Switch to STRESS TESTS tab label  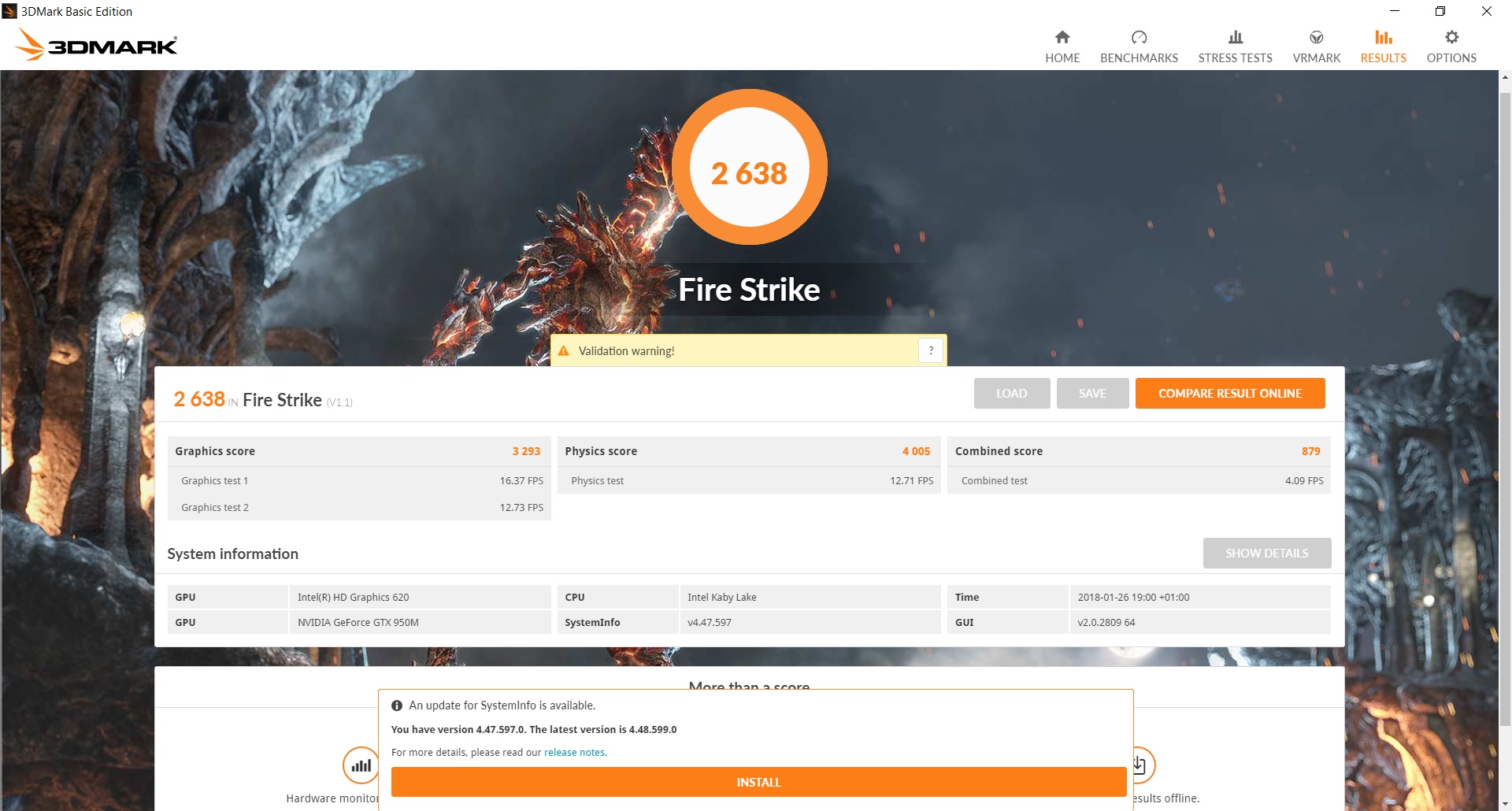pyautogui.click(x=1236, y=58)
